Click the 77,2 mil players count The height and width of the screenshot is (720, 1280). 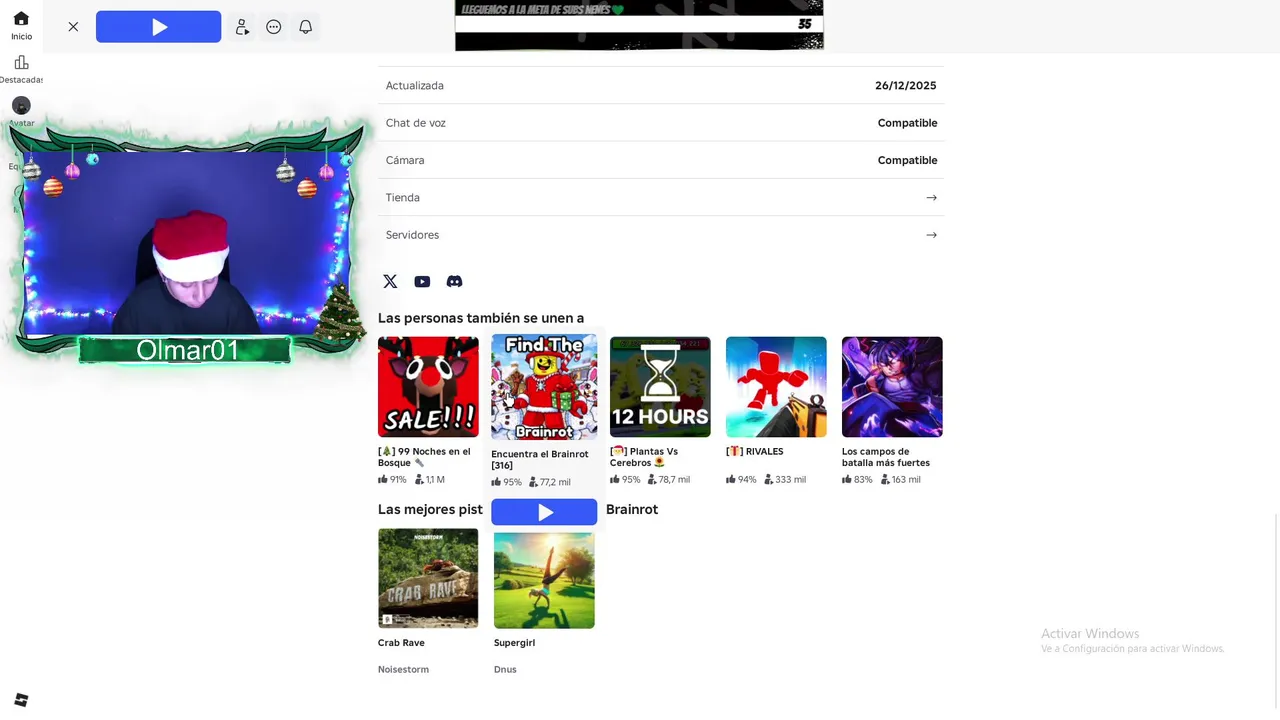pyautogui.click(x=550, y=482)
